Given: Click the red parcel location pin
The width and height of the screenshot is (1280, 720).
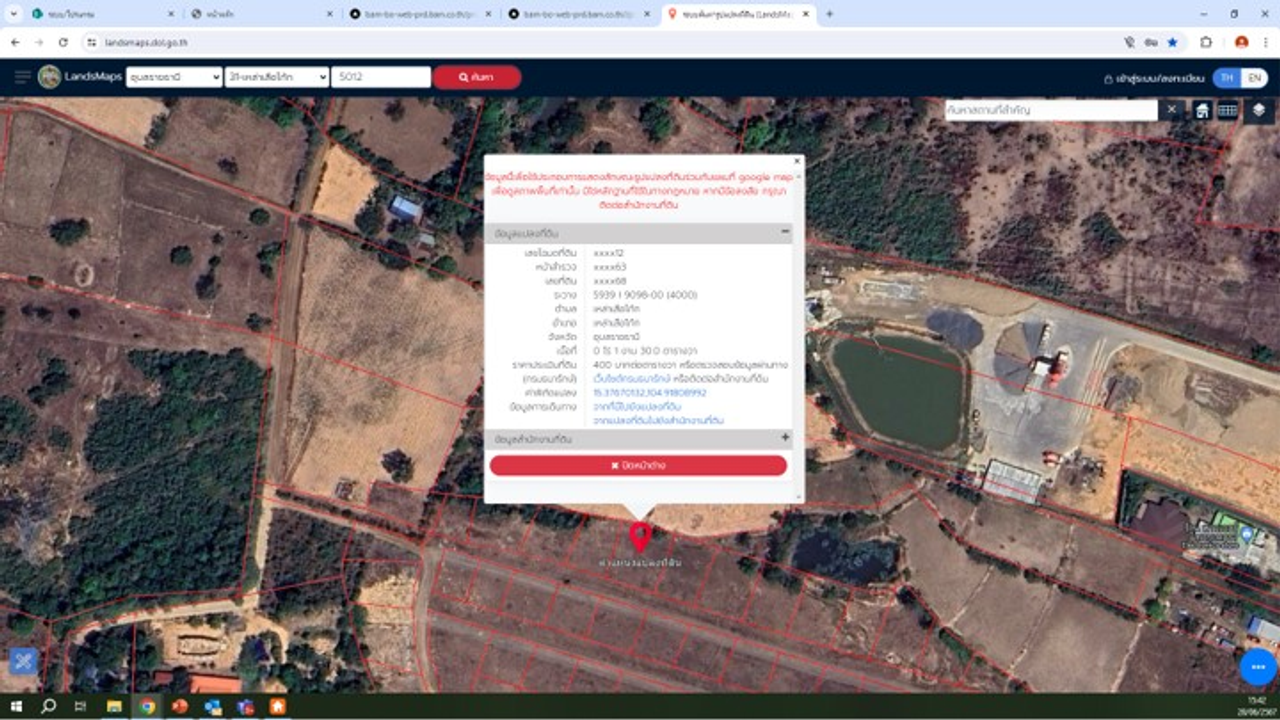Looking at the screenshot, I should pos(640,537).
